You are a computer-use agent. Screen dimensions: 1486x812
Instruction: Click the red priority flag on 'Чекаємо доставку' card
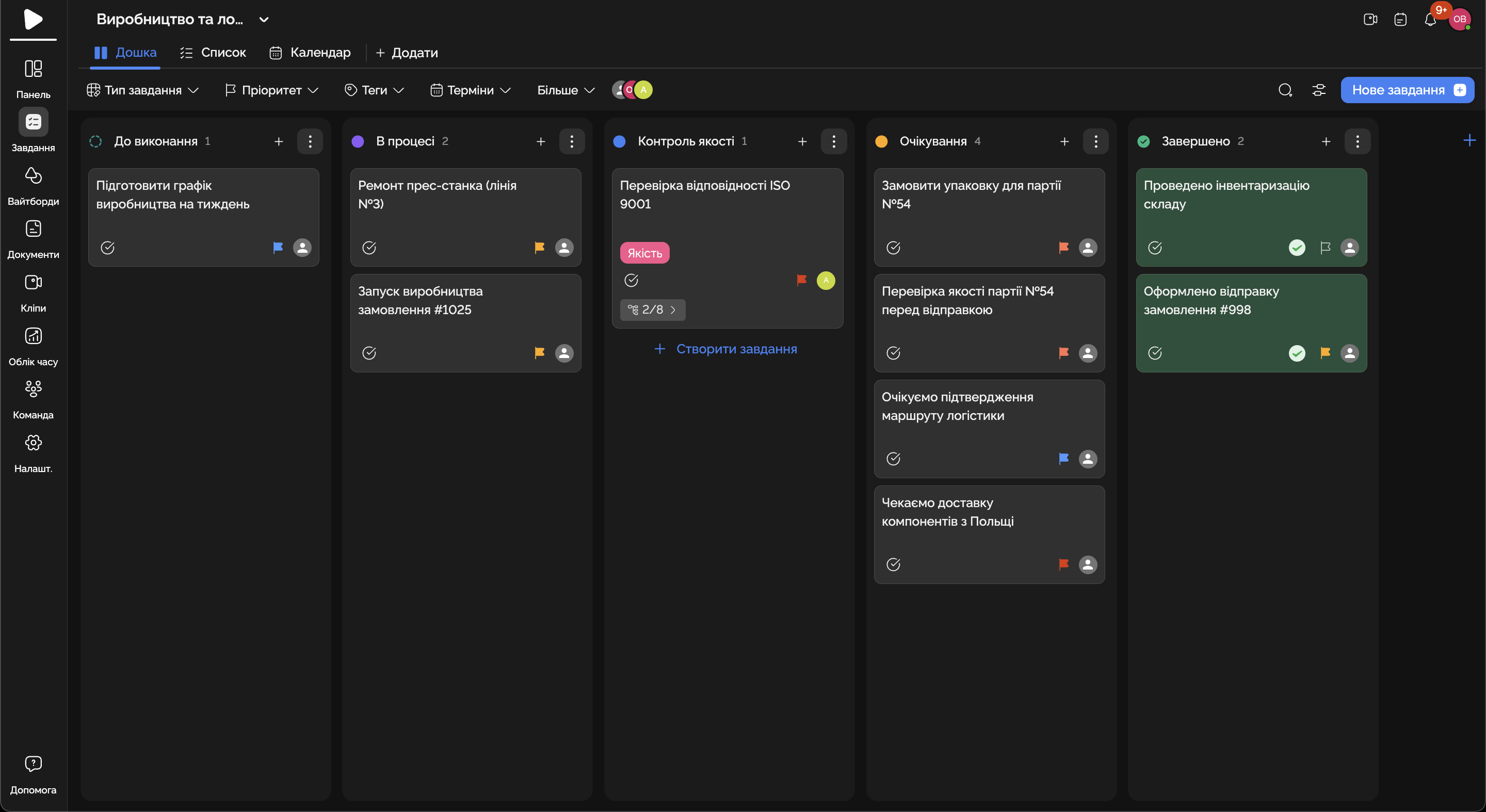coord(1064,564)
